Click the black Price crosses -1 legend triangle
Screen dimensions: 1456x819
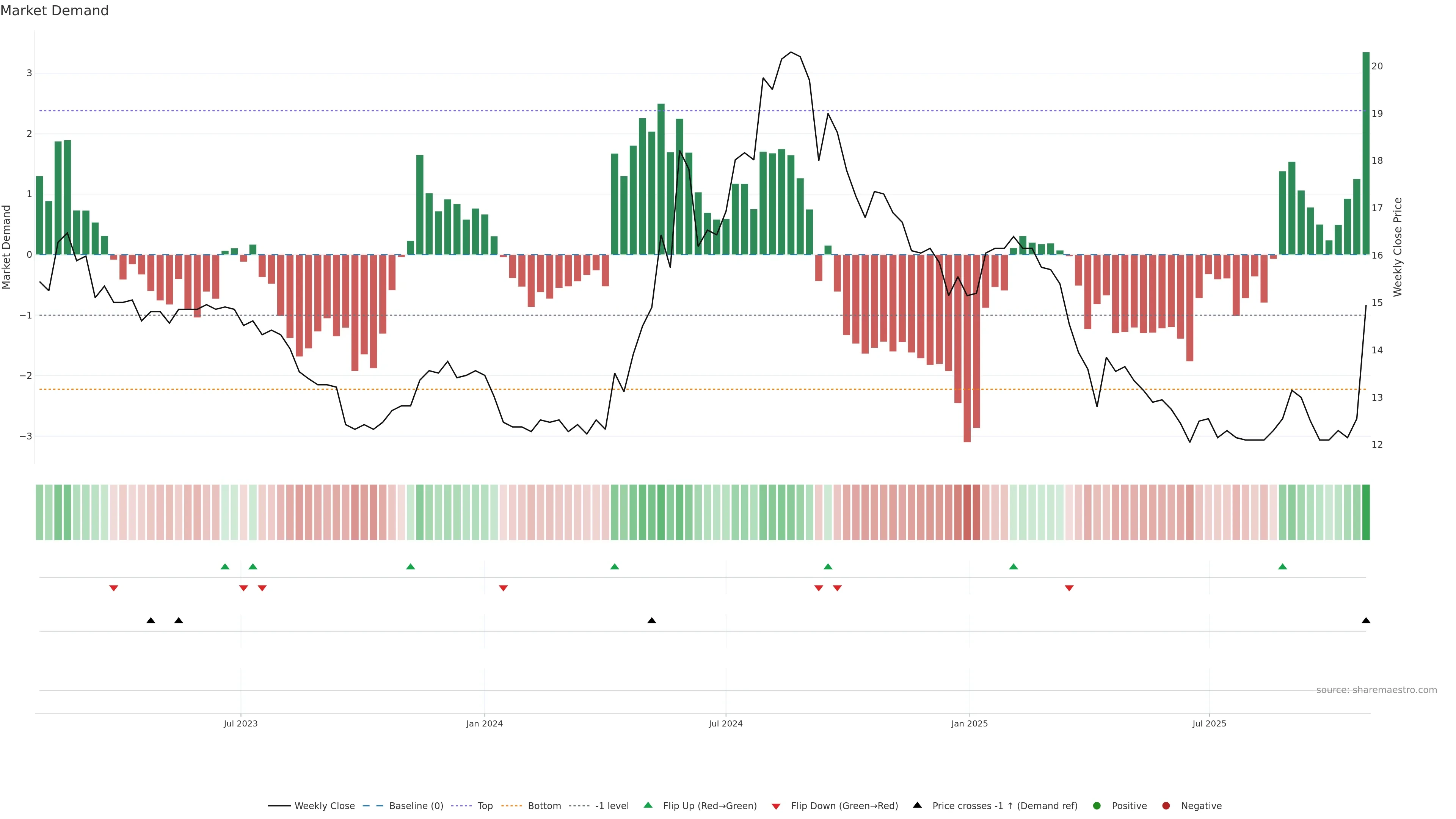pos(917,805)
